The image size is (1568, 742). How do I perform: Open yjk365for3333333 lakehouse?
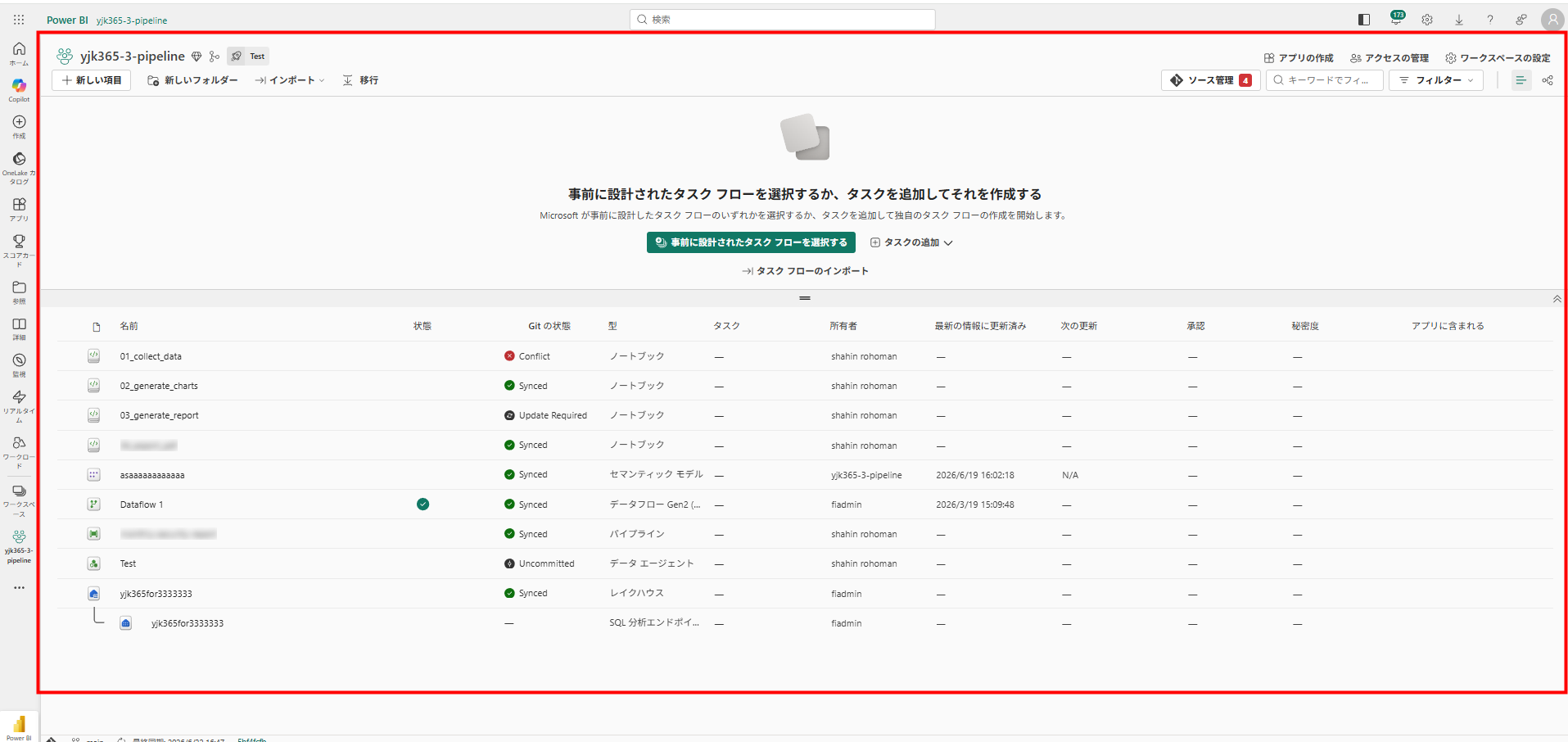coord(156,594)
